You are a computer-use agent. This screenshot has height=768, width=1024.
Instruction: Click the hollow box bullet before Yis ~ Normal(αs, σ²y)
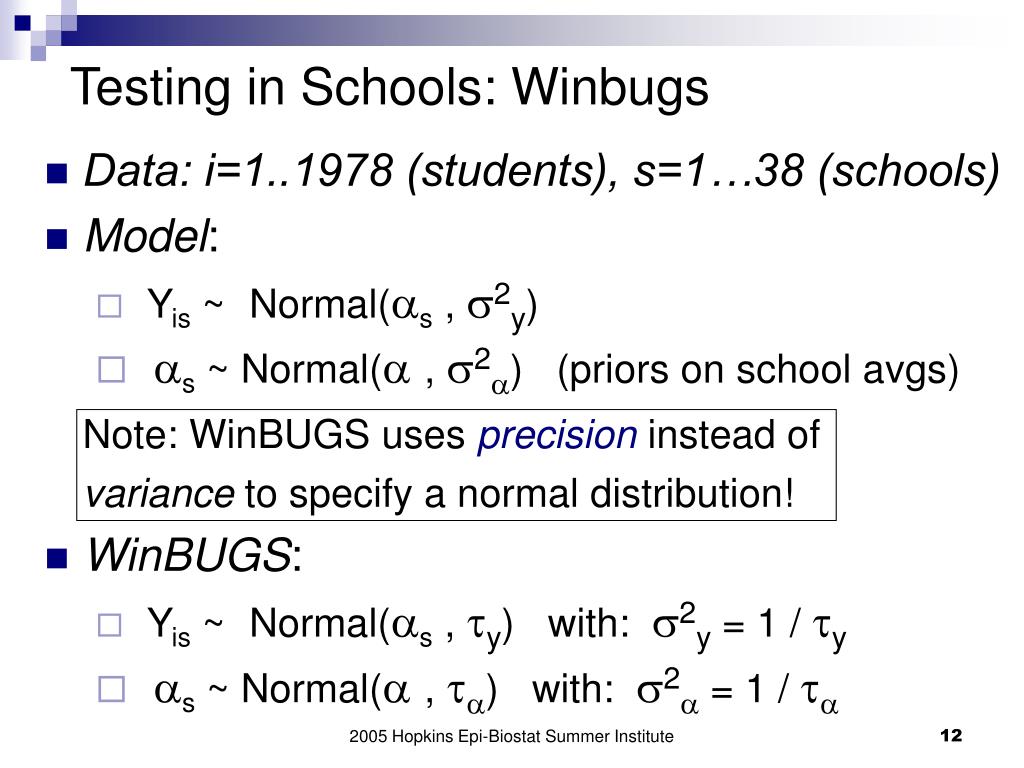[x=109, y=306]
